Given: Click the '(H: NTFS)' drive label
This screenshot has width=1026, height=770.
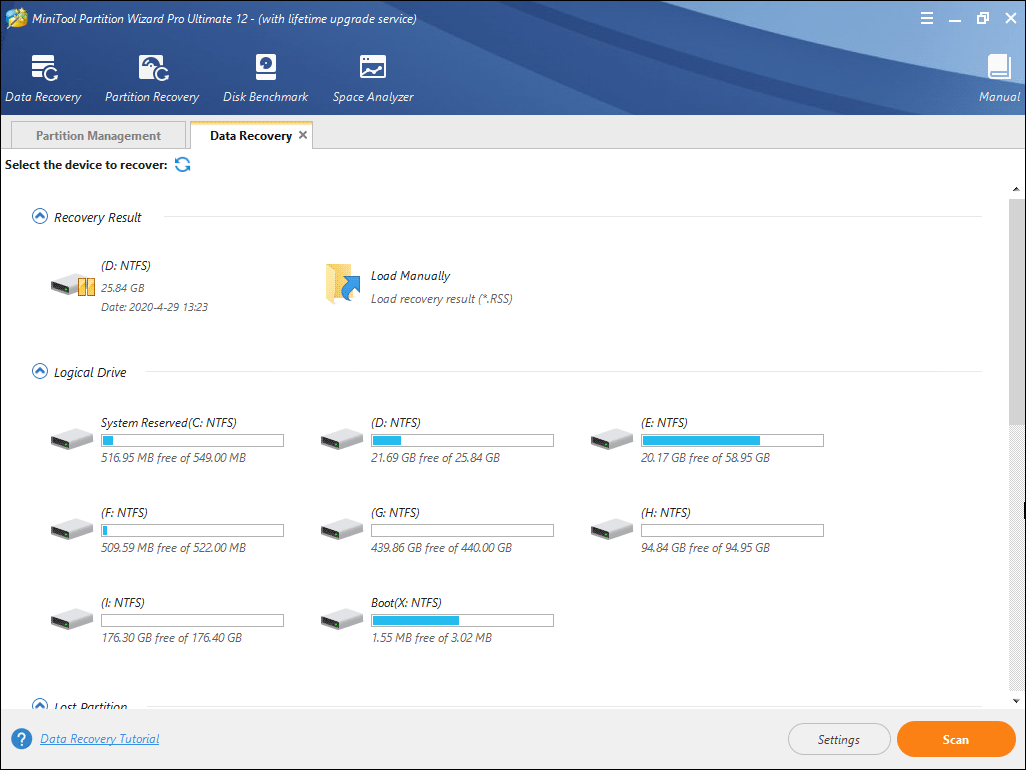Looking at the screenshot, I should pos(665,513).
